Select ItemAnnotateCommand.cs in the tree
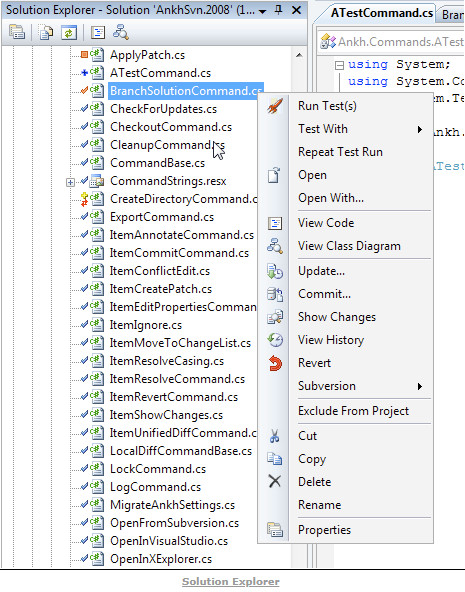The height and width of the screenshot is (592, 465). coord(182,235)
